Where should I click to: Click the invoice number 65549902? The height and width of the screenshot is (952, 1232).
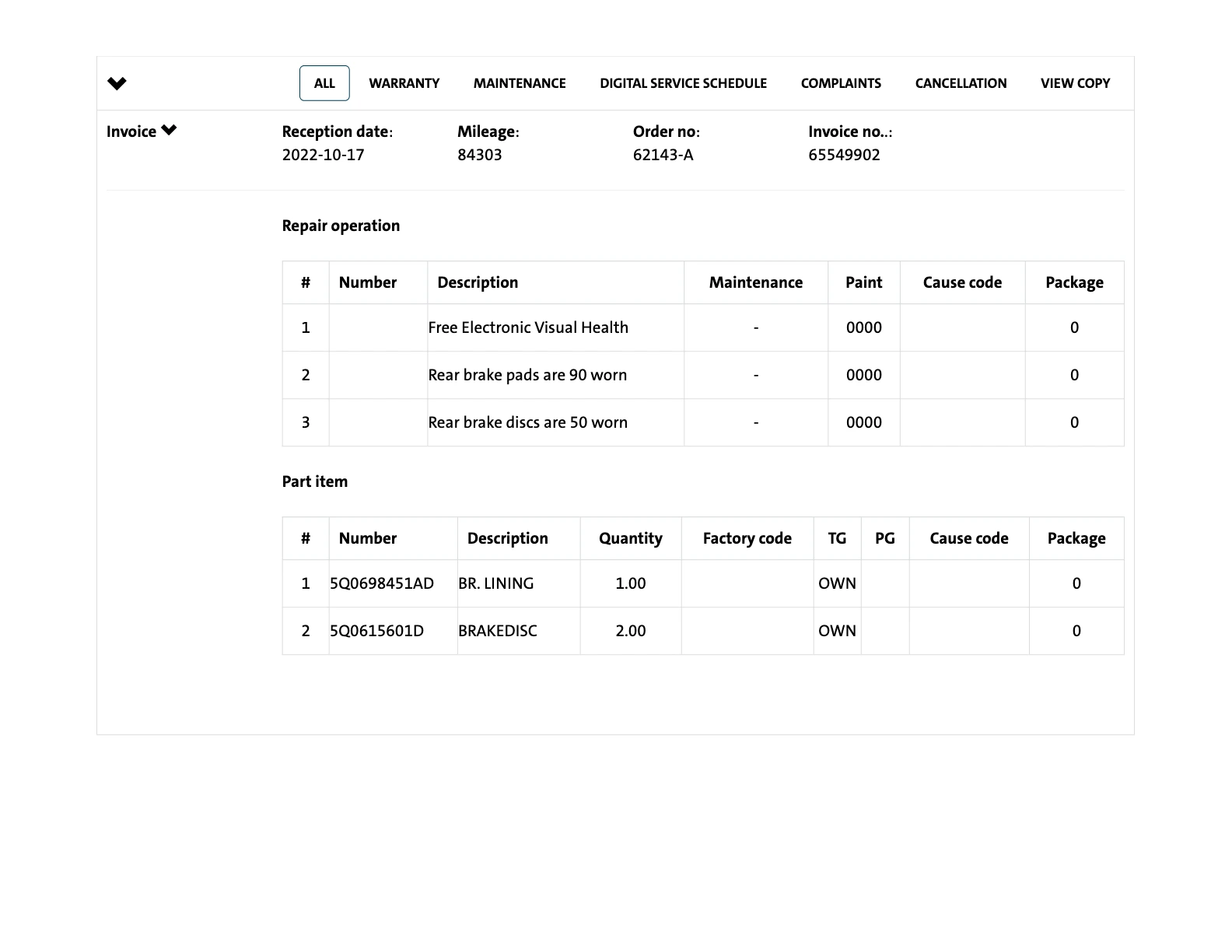(x=844, y=155)
